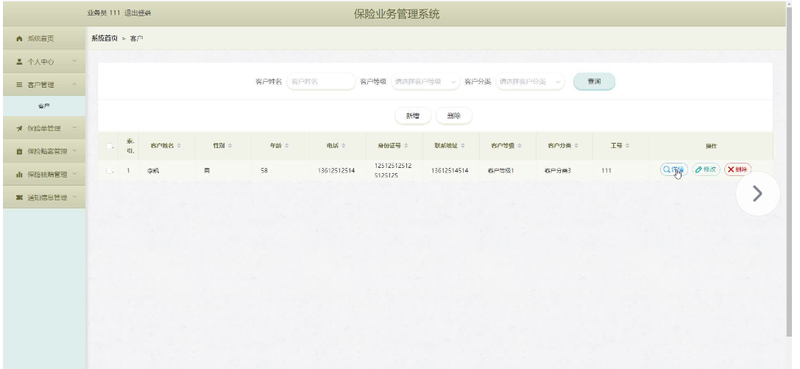Click the 查询 search button
This screenshot has height=369, width=800.
[x=594, y=81]
